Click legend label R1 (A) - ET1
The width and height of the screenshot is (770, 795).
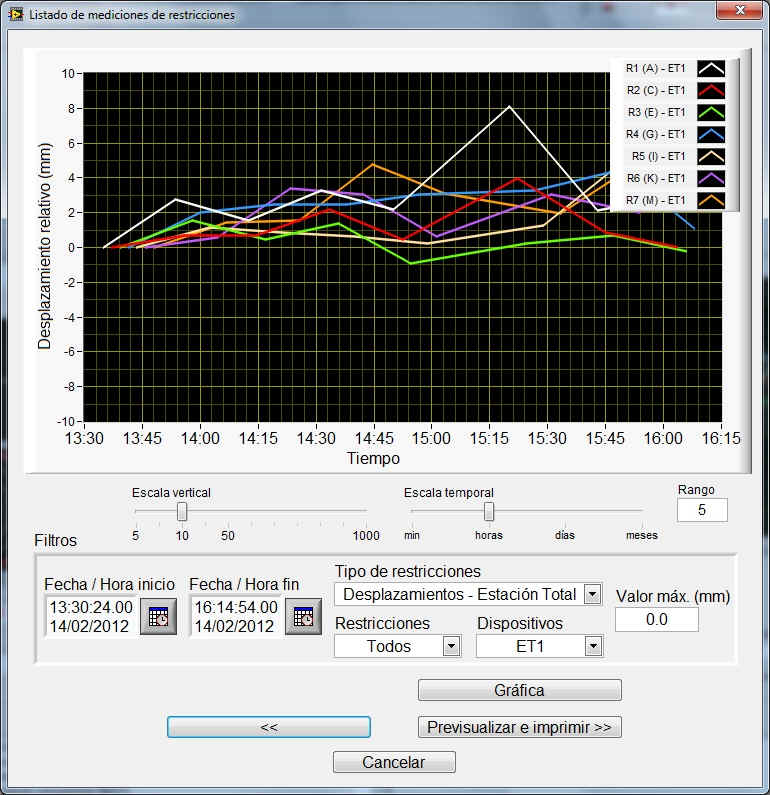pos(655,68)
